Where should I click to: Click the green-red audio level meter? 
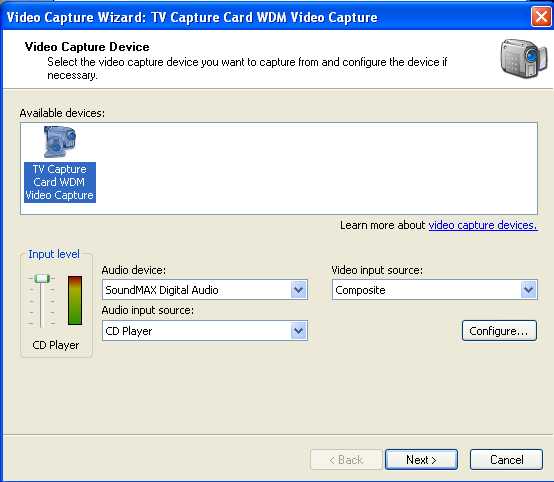coord(75,300)
